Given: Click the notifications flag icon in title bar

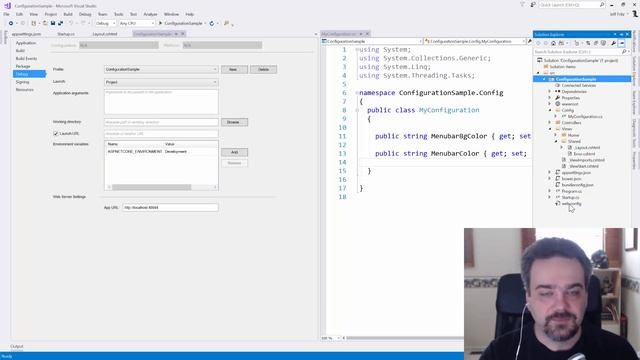Looking at the screenshot, I should 522,4.
